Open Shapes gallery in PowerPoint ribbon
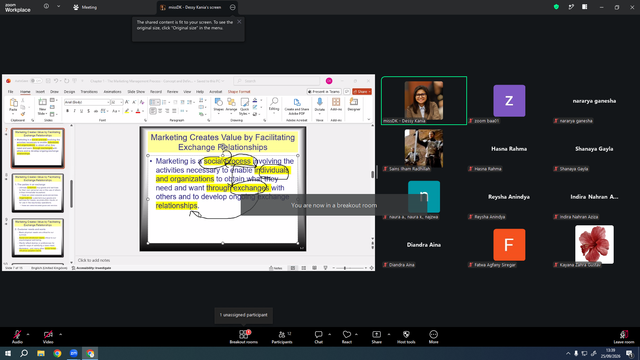This screenshot has height=360, width=640. coord(219,106)
